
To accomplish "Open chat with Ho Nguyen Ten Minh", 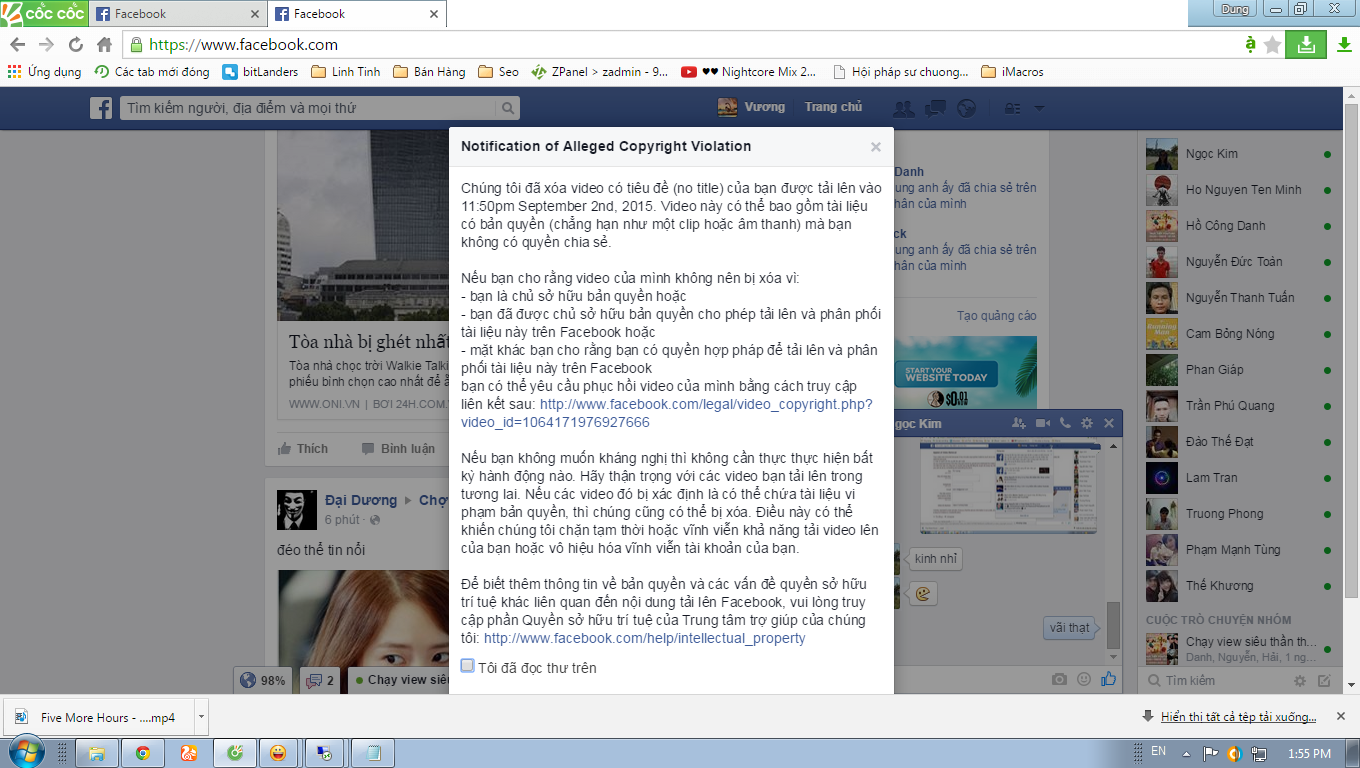I will (1239, 190).
